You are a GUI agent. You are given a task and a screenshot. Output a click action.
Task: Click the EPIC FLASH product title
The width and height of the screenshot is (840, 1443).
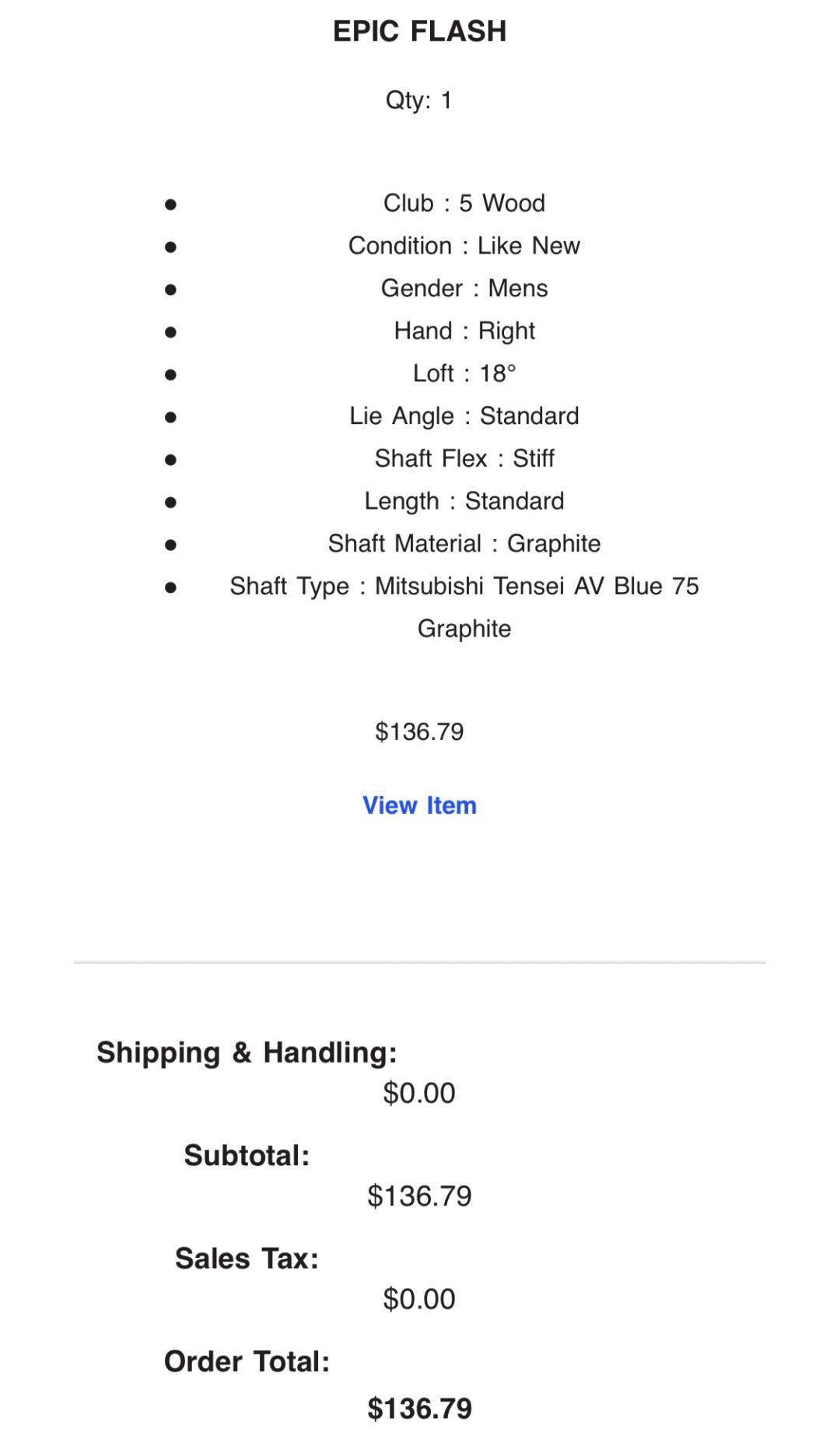click(419, 31)
